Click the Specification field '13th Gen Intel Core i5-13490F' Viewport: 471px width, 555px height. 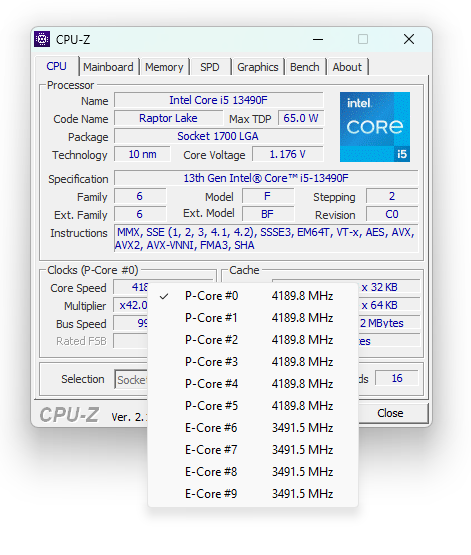pyautogui.click(x=266, y=178)
